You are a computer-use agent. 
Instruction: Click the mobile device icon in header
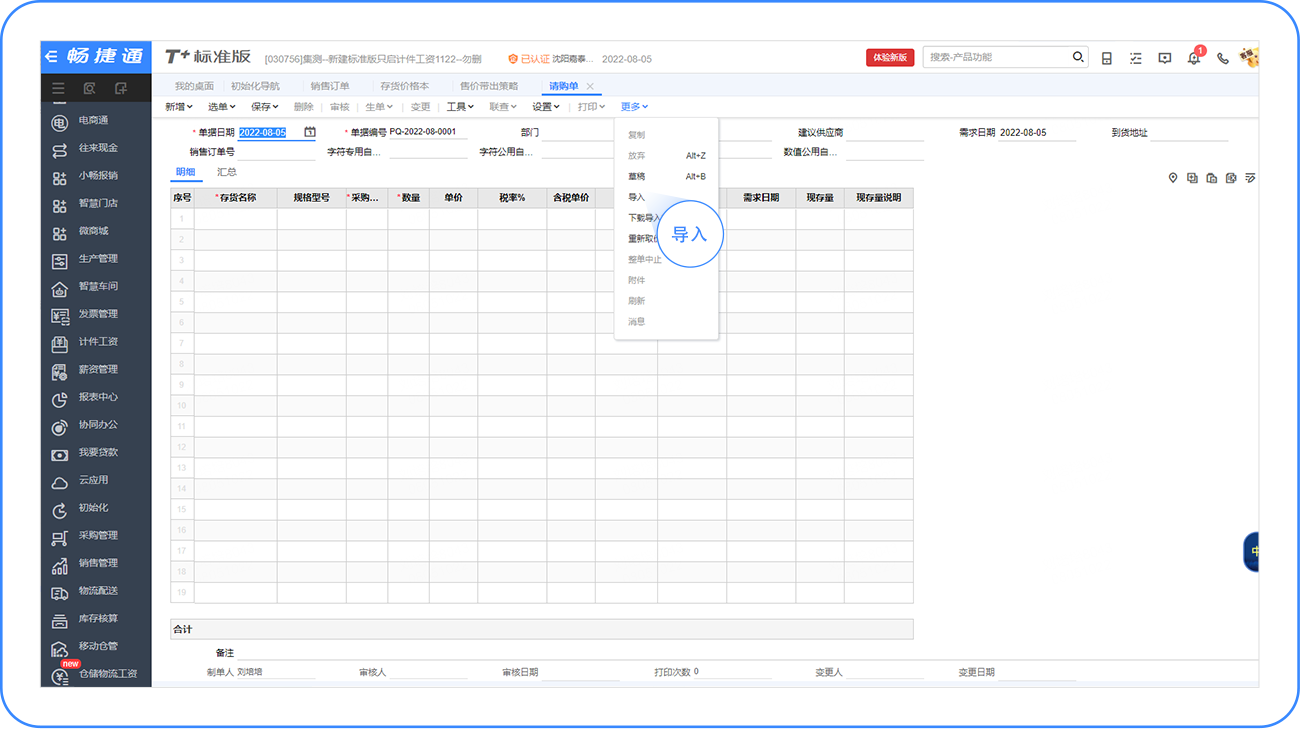pos(1107,58)
